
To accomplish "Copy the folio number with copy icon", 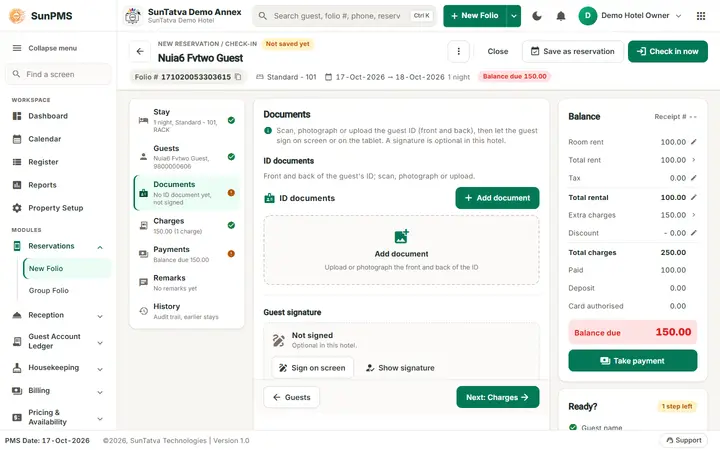I will click(238, 77).
